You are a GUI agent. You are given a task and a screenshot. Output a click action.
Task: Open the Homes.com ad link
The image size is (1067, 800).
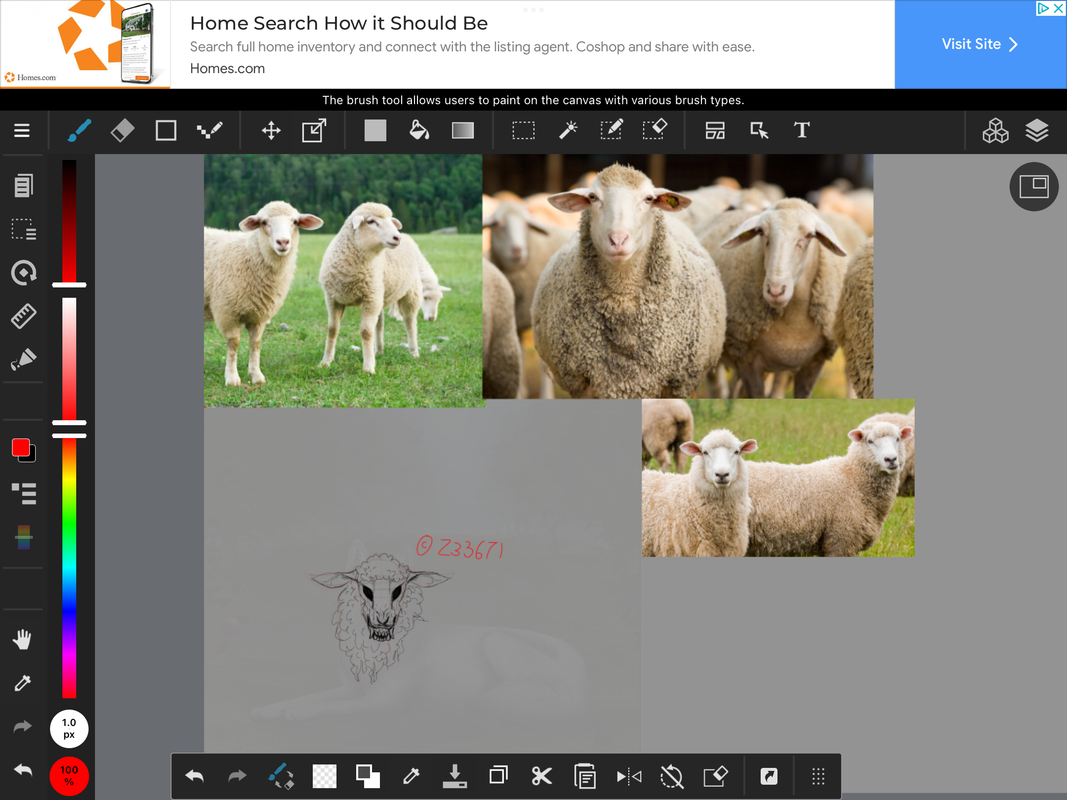pos(227,69)
